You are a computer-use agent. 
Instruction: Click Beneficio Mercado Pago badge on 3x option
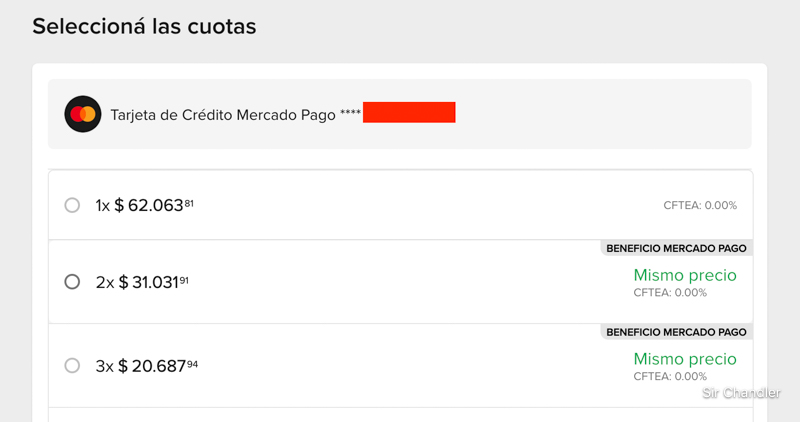point(676,331)
